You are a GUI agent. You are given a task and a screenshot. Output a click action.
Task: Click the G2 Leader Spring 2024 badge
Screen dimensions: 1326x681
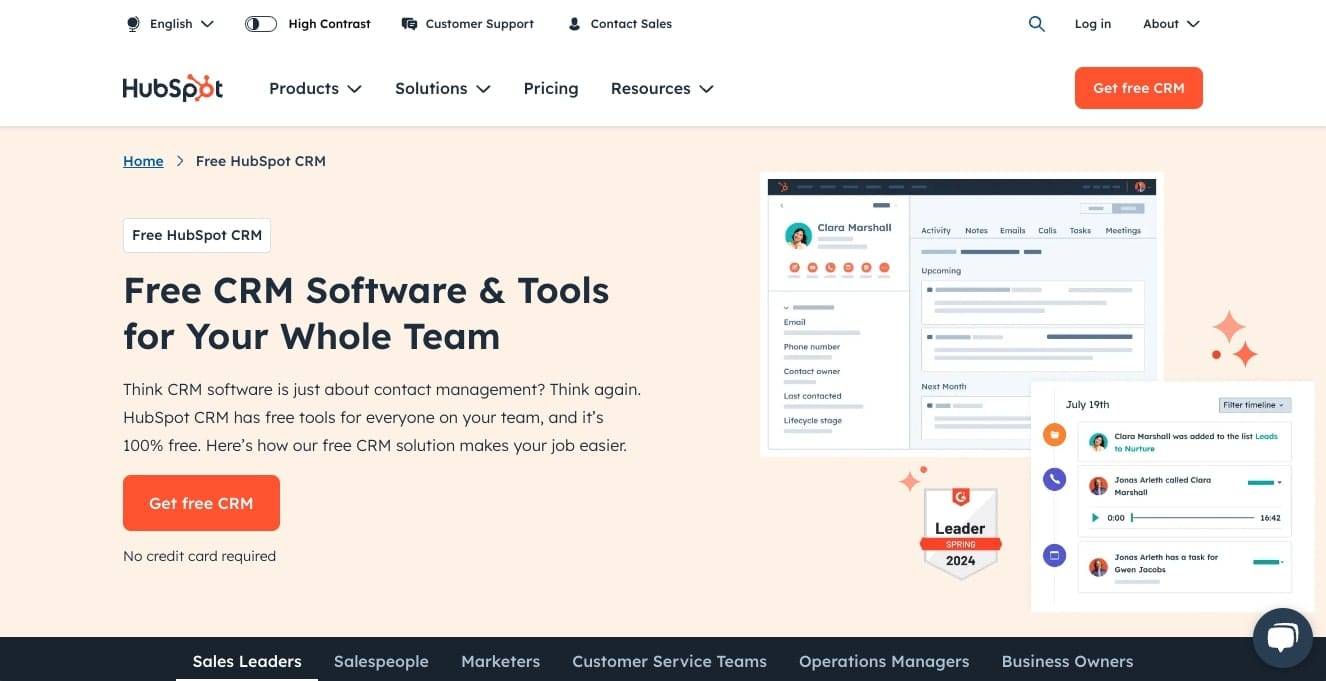pos(960,530)
